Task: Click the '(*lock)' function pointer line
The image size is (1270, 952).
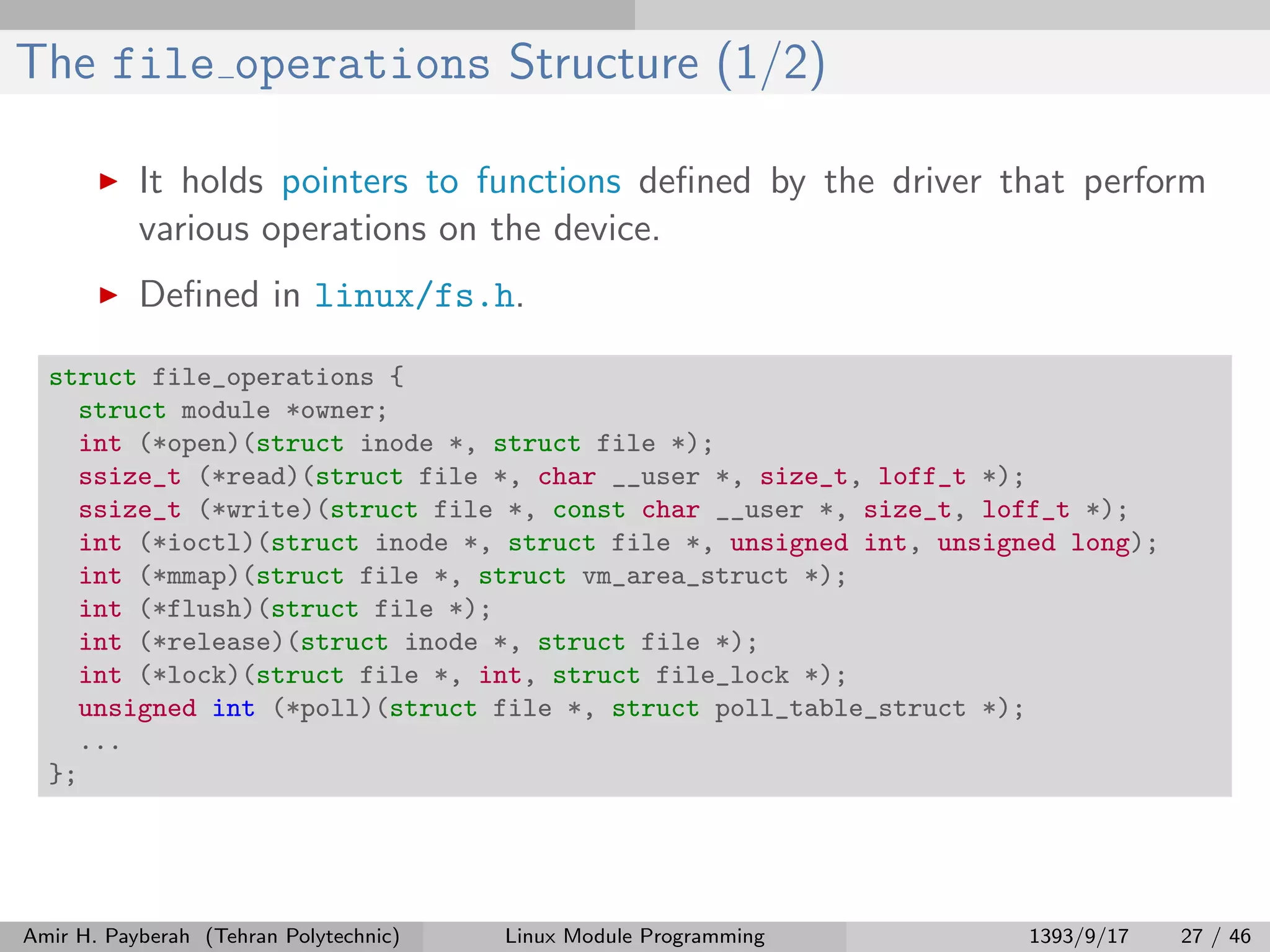Action: (x=462, y=675)
